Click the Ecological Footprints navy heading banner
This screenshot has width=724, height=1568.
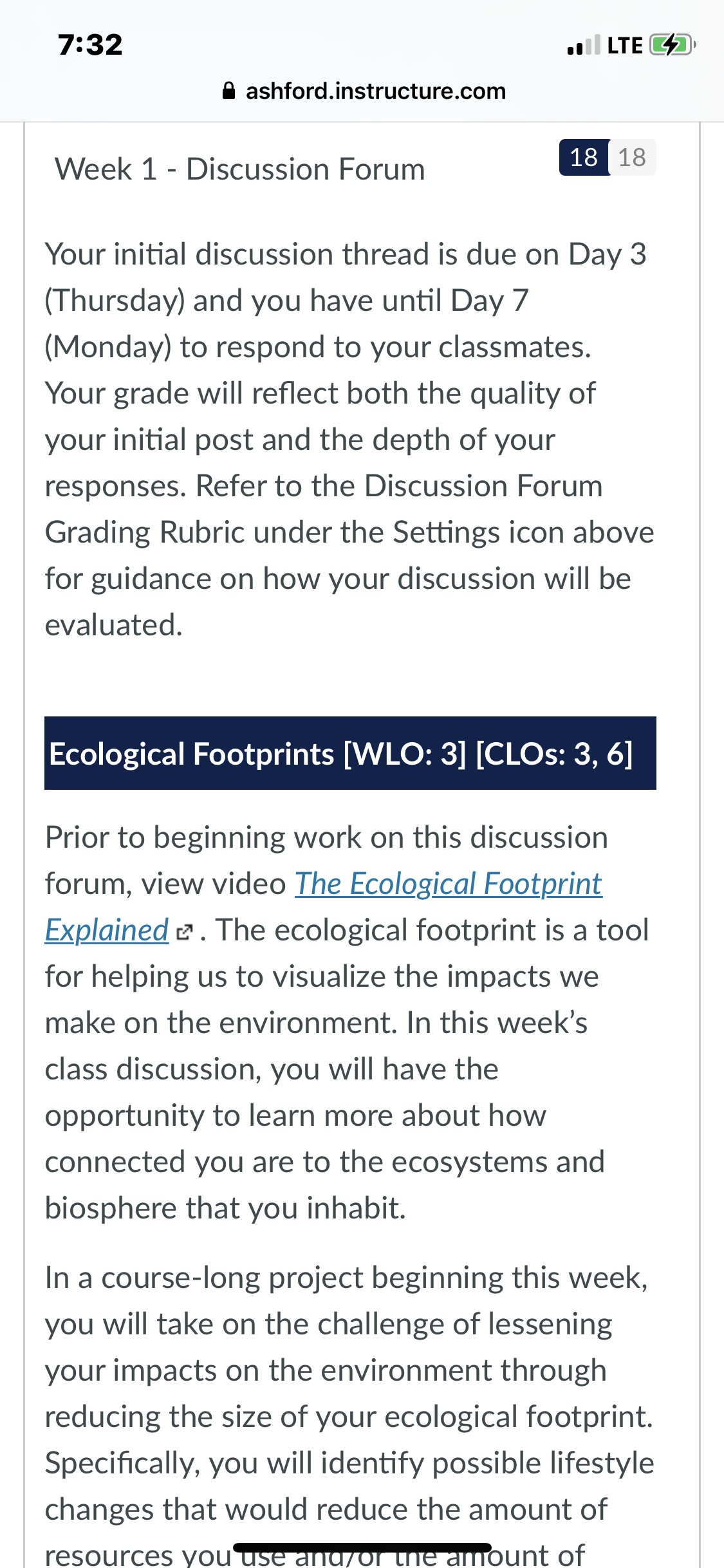(350, 753)
